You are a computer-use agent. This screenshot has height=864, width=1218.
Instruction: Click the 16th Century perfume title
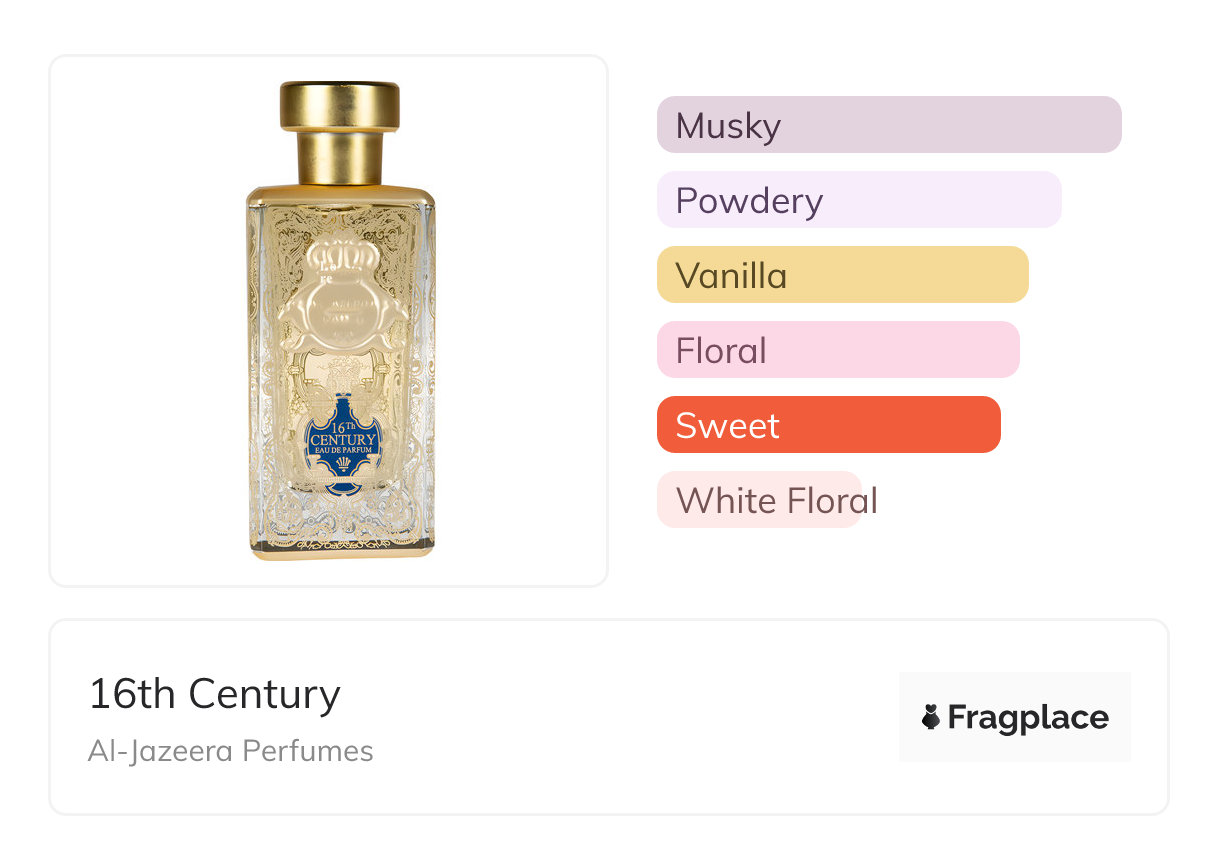(x=214, y=694)
